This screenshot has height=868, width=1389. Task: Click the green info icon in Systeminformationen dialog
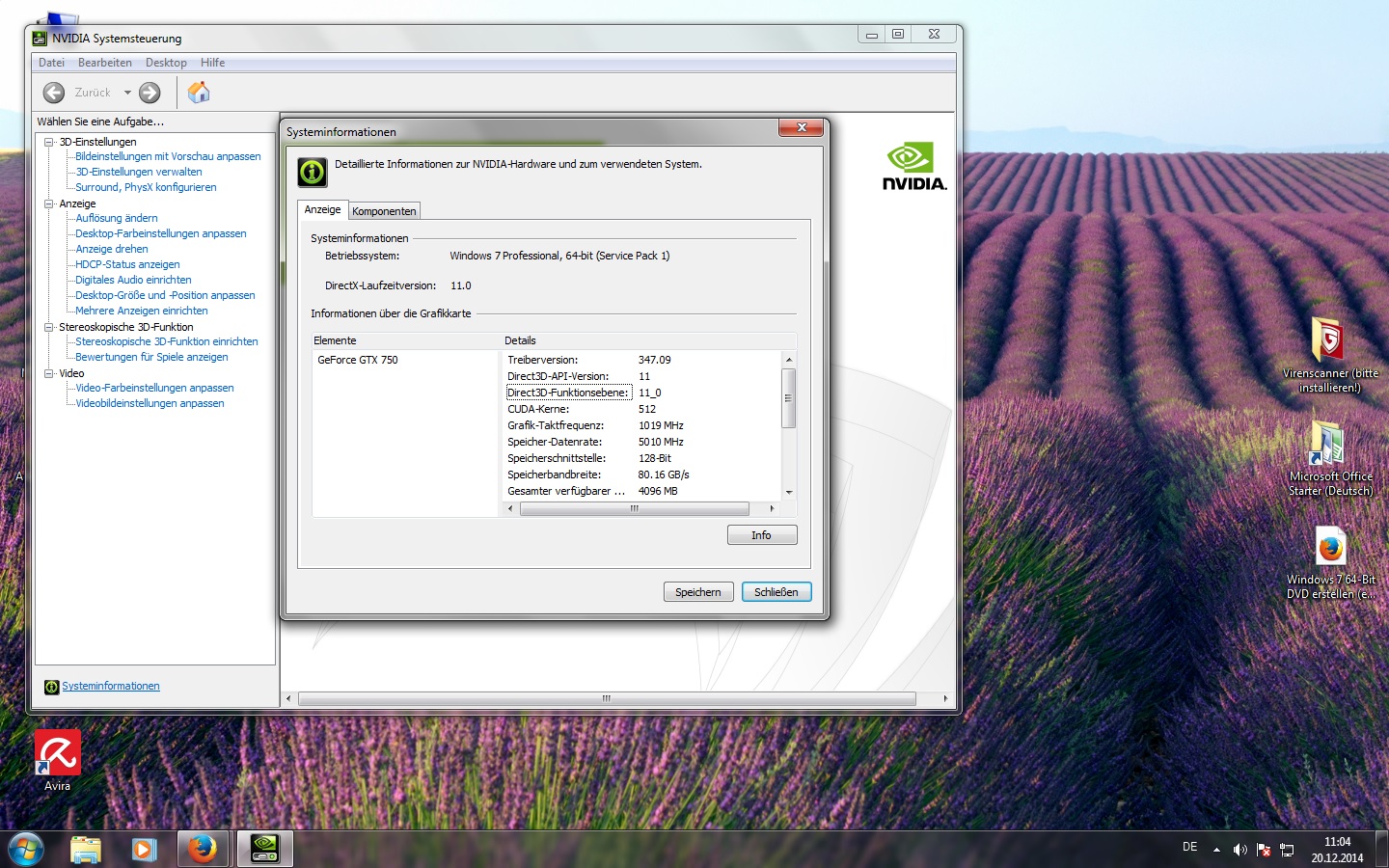tap(312, 172)
